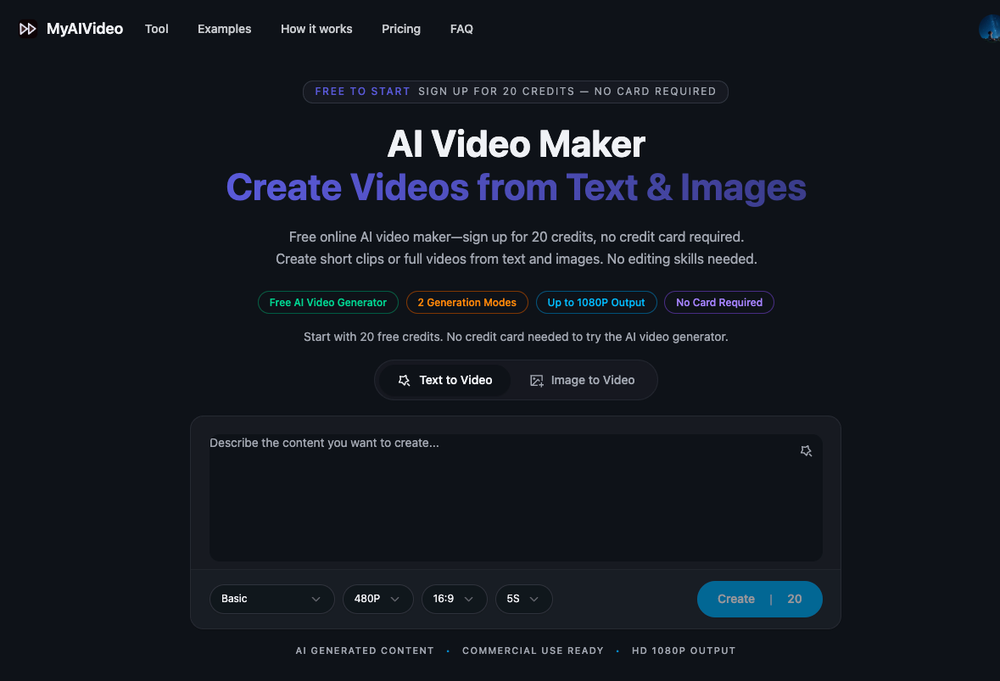The width and height of the screenshot is (1000, 681).
Task: Click the No Card Required badge
Action: click(719, 302)
